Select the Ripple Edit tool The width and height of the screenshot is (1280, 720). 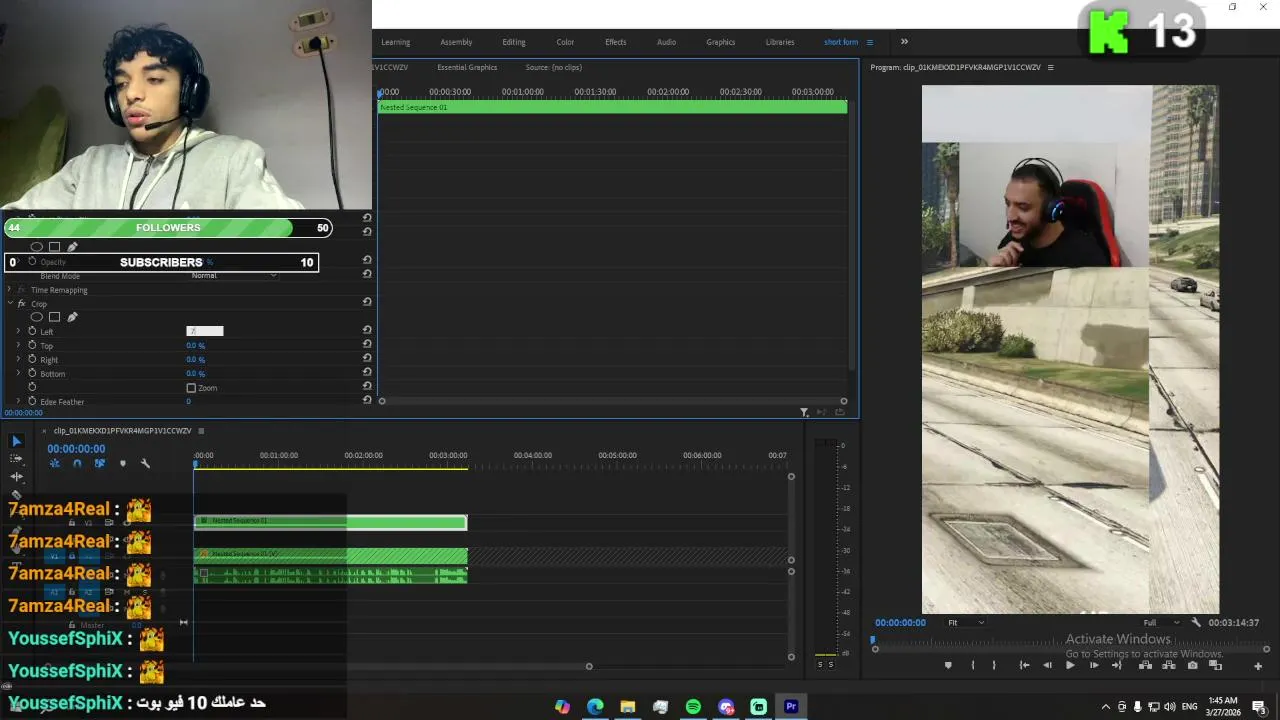click(16, 477)
